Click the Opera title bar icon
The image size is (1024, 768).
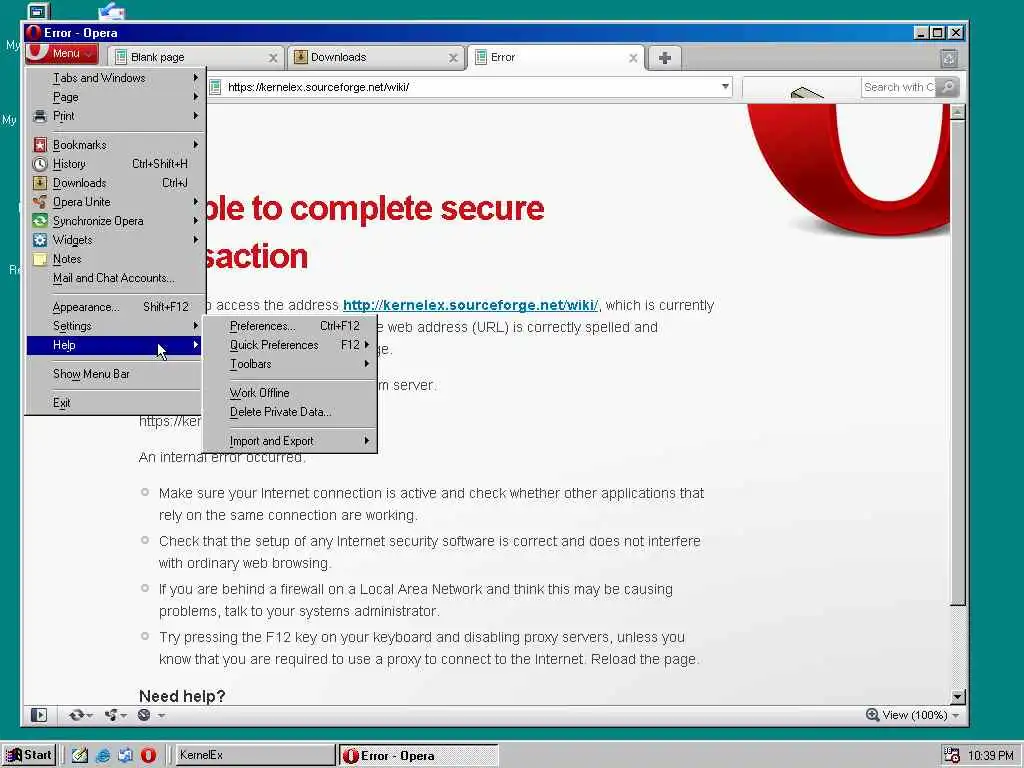point(34,33)
